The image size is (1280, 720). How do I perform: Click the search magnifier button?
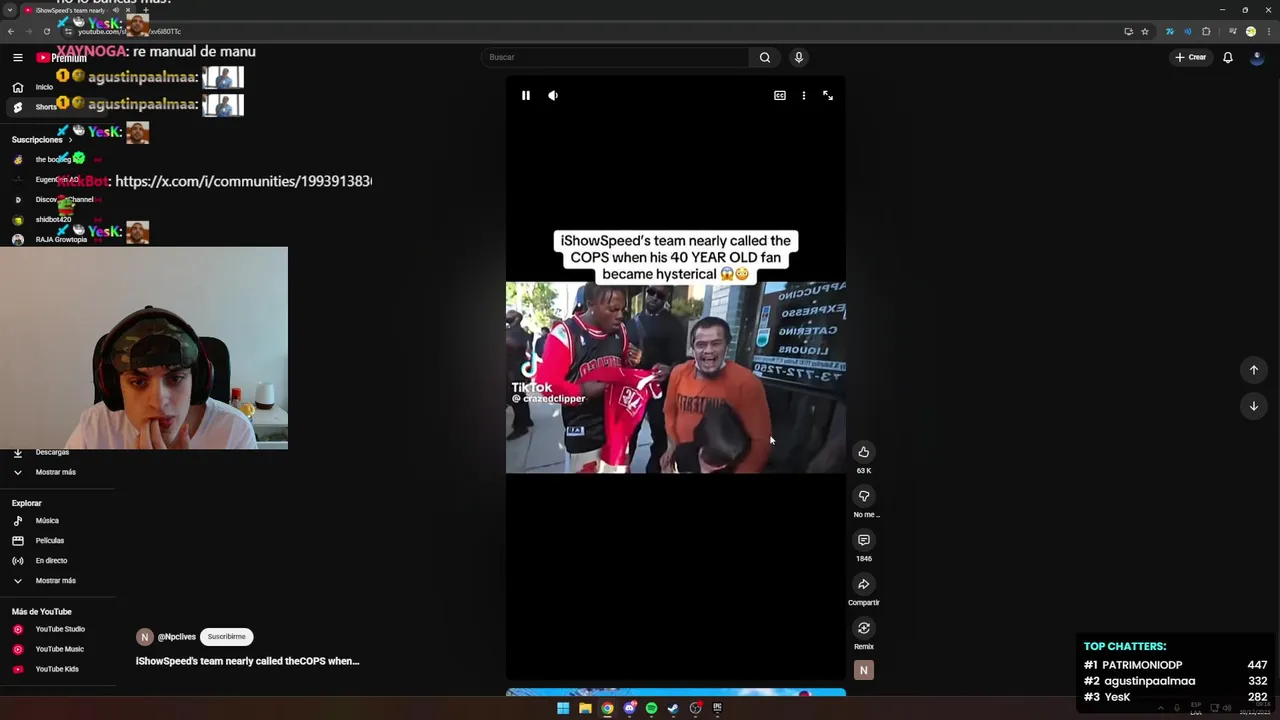pos(765,57)
